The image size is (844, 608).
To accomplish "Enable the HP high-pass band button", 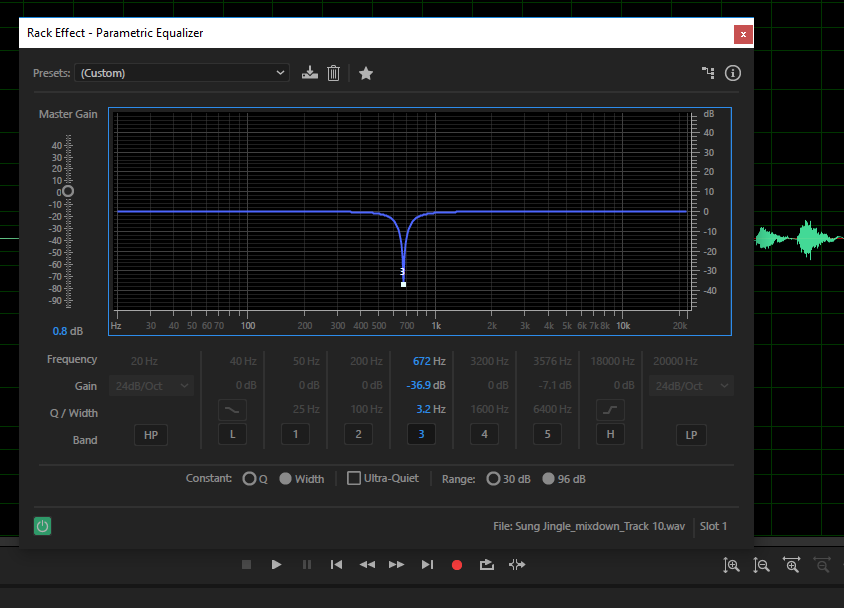I will [x=151, y=435].
